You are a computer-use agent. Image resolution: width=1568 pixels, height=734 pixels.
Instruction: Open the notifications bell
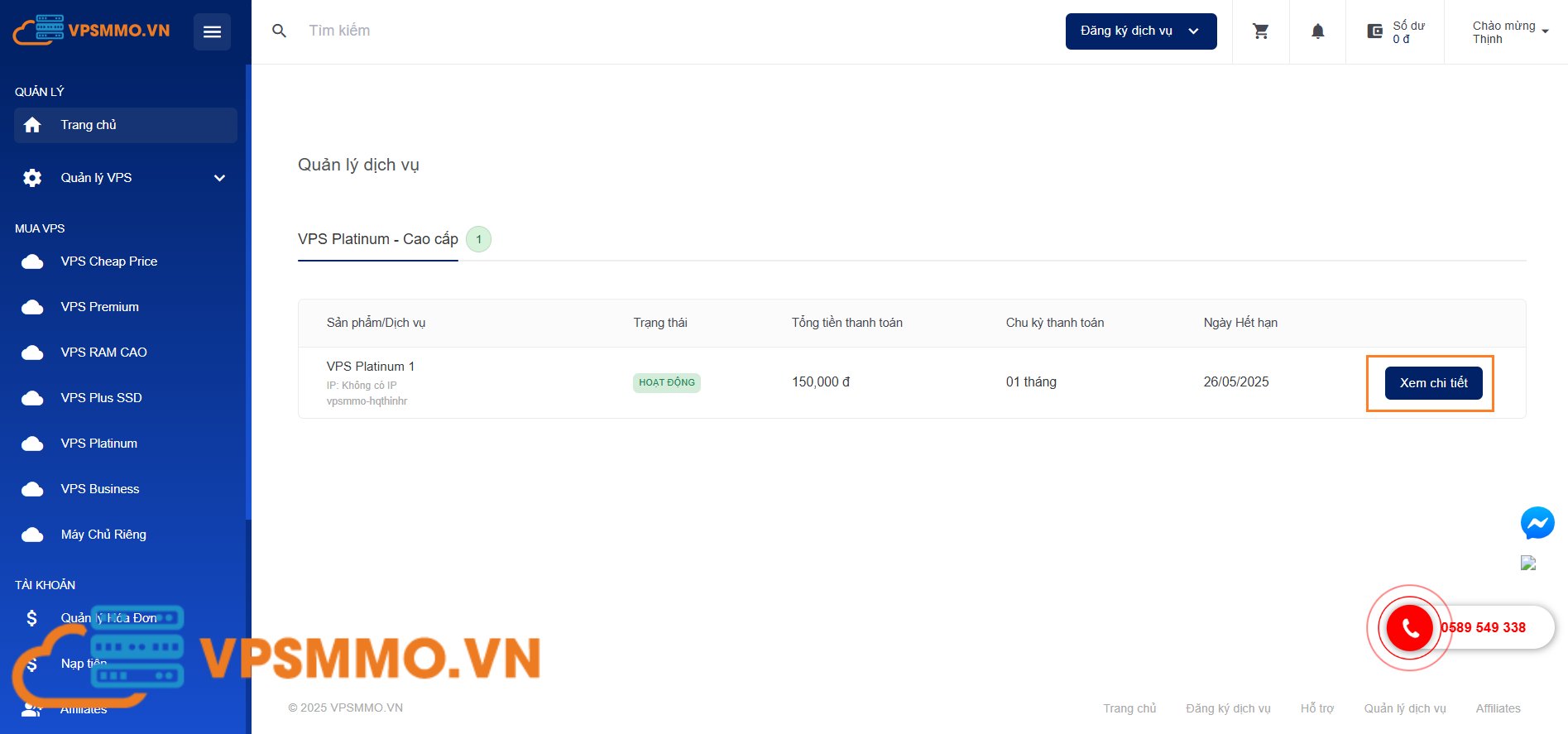pyautogui.click(x=1317, y=31)
